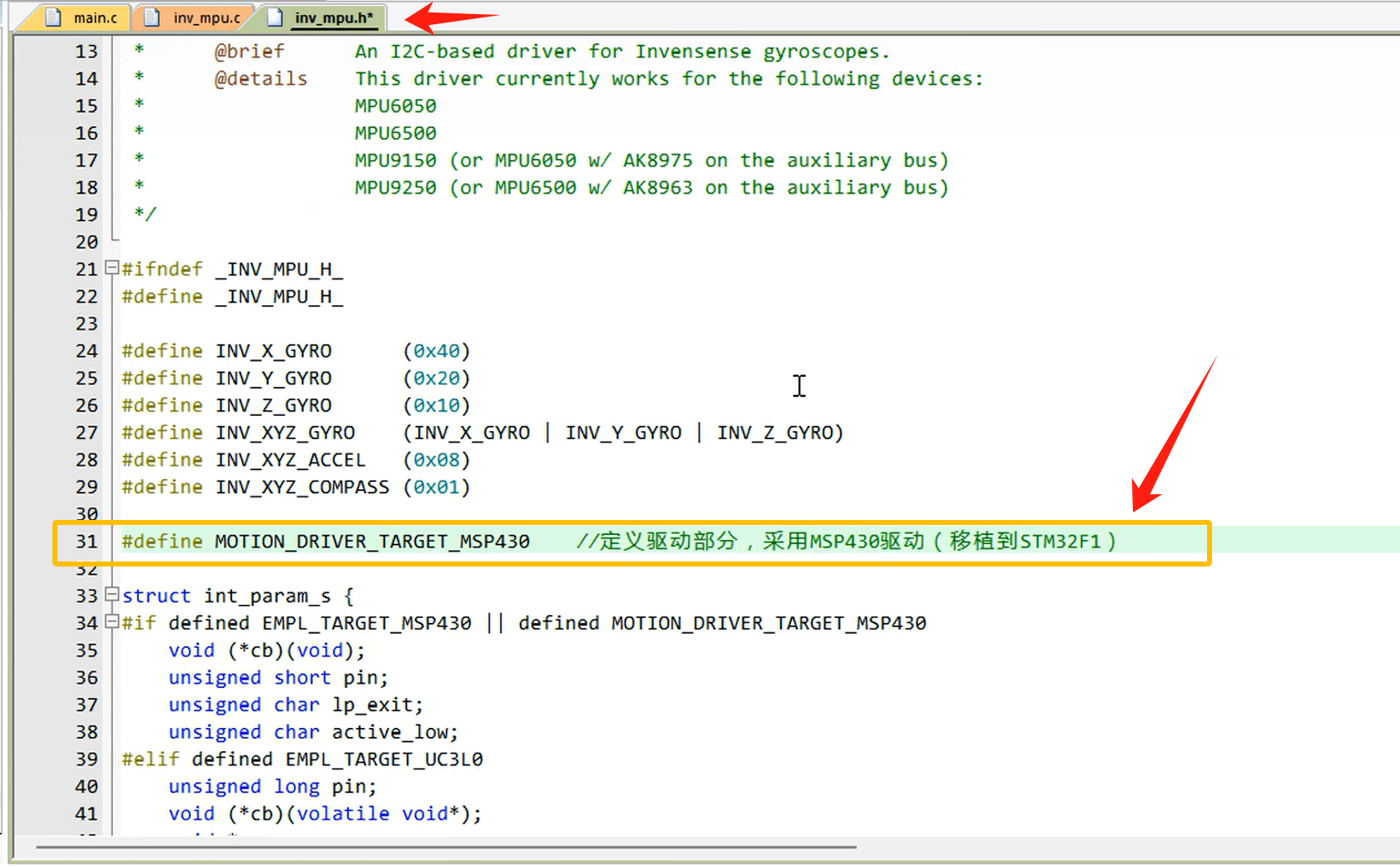Collapse the struct int_param_s fold
The image size is (1400, 866).
(112, 595)
